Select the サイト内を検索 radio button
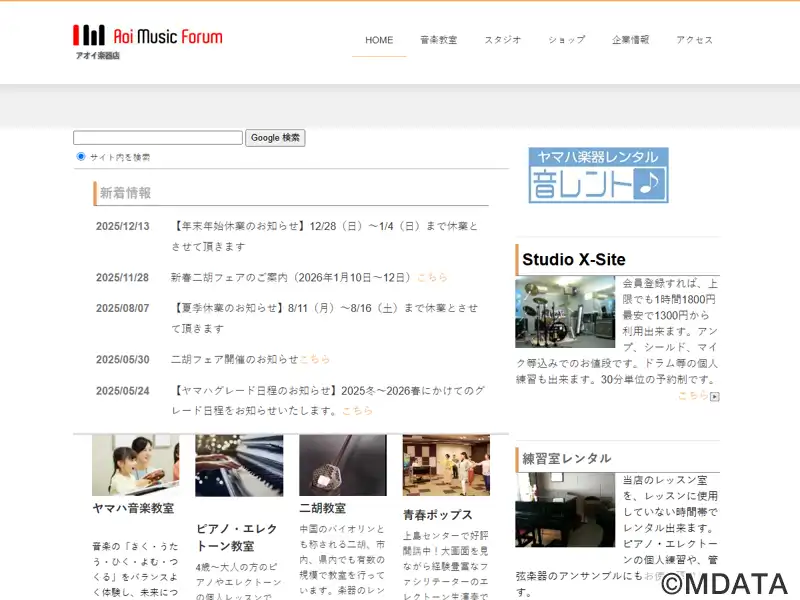The image size is (800, 600). 81,156
